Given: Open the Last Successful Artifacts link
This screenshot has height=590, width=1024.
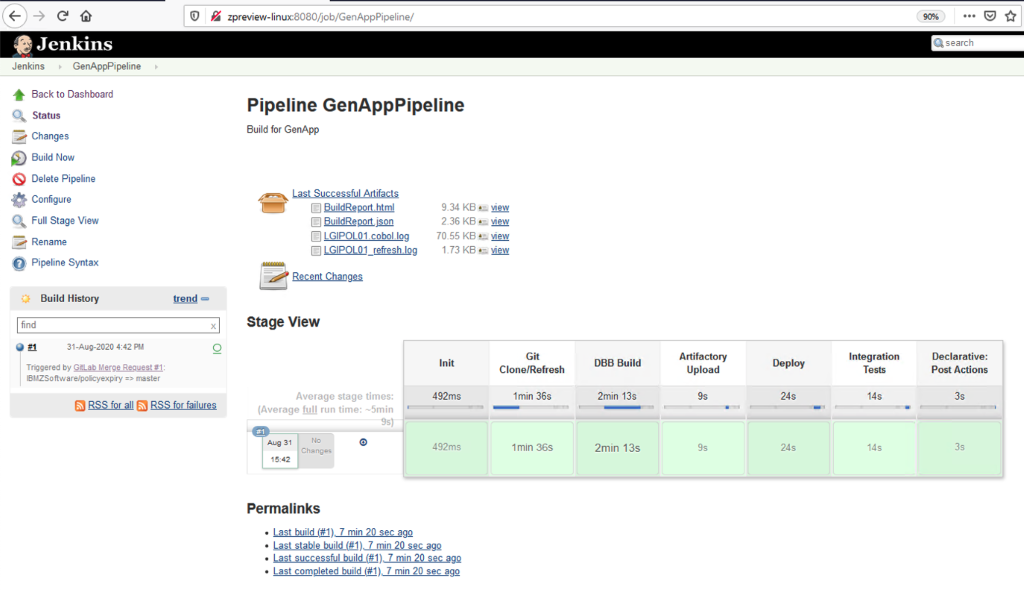Looking at the screenshot, I should (x=345, y=193).
